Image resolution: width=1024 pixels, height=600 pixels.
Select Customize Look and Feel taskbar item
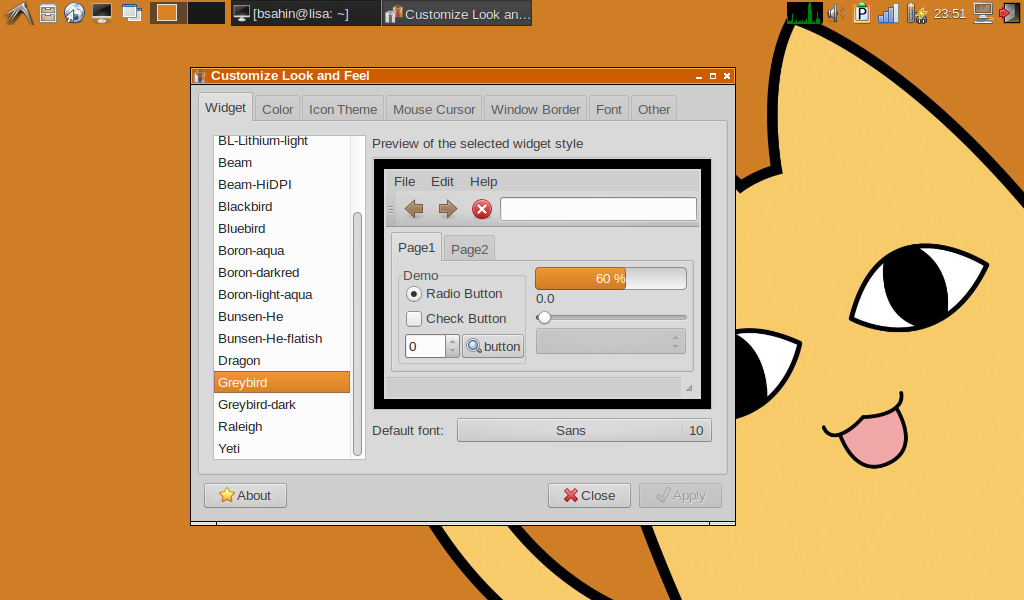pyautogui.click(x=457, y=13)
